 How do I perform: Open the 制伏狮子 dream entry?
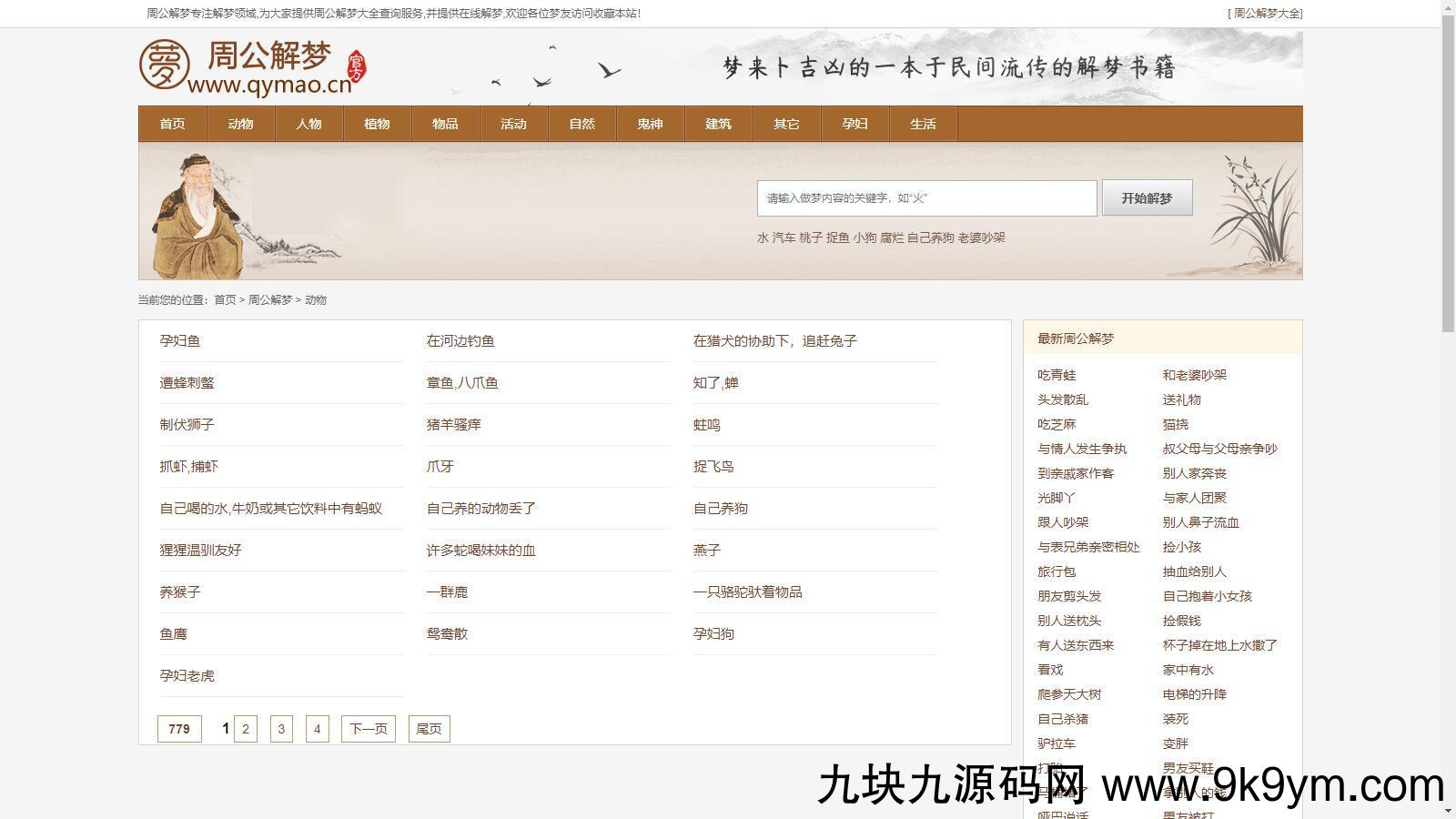pos(187,425)
